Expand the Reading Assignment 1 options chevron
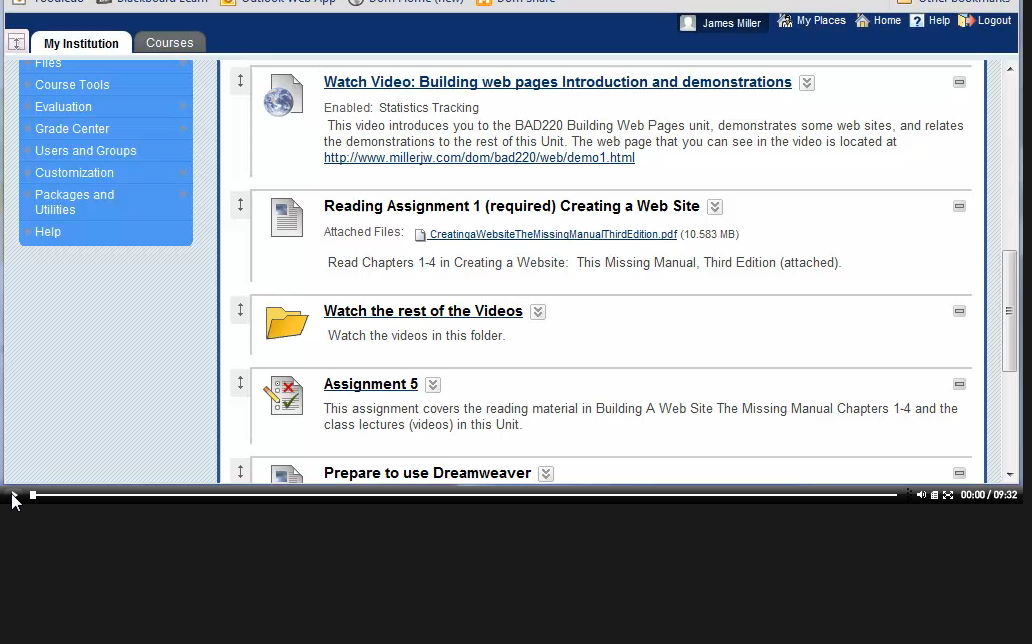 click(x=715, y=207)
